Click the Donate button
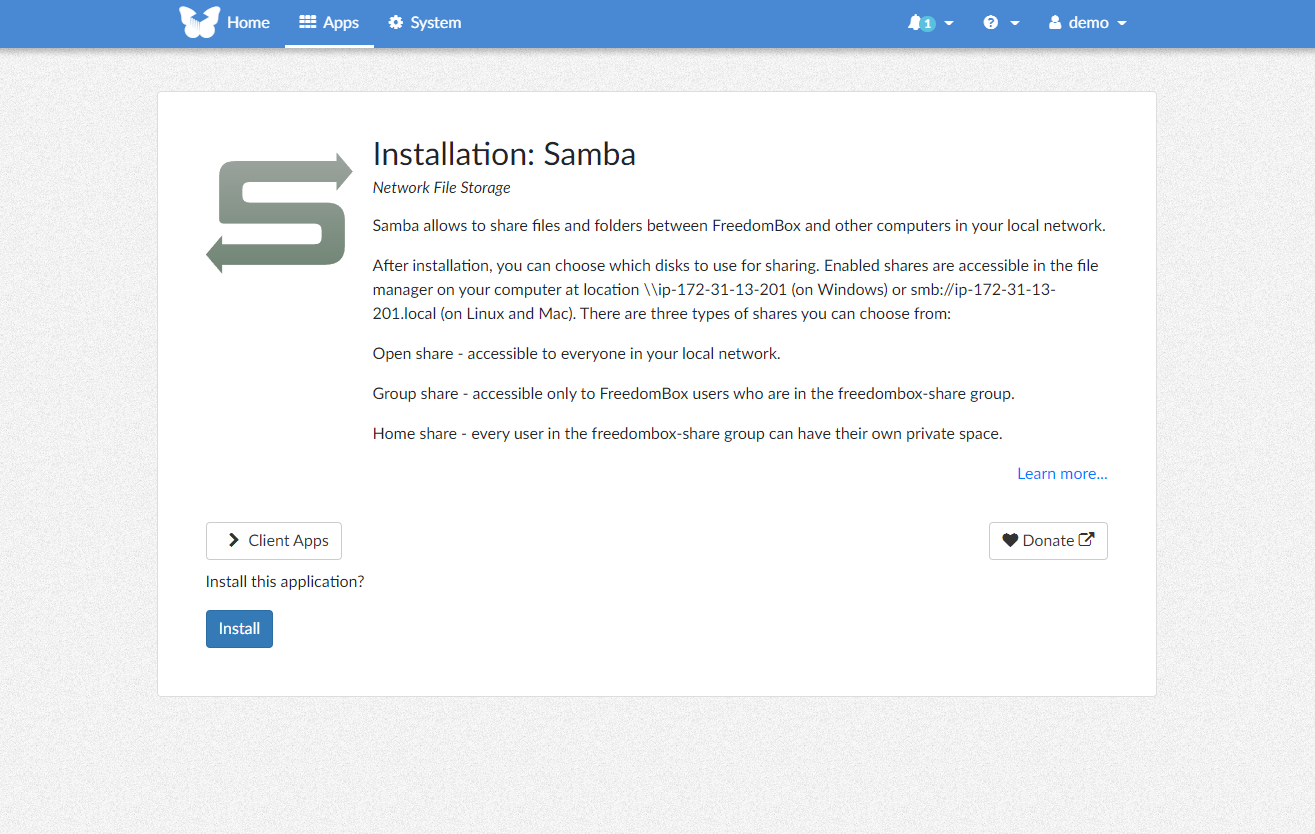The height and width of the screenshot is (834, 1315). [x=1048, y=541]
